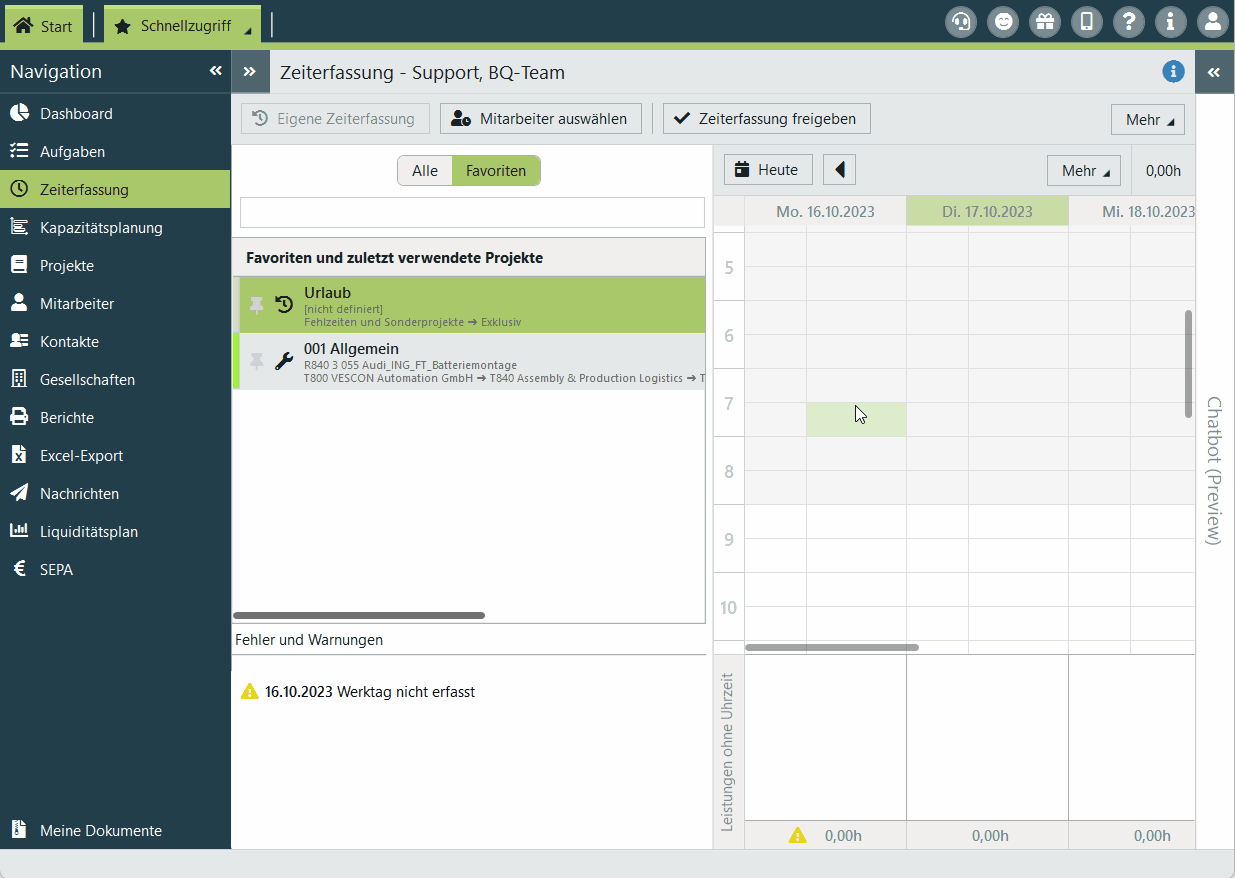Open the user profile icon
Image resolution: width=1235 pixels, height=878 pixels.
click(x=1213, y=22)
